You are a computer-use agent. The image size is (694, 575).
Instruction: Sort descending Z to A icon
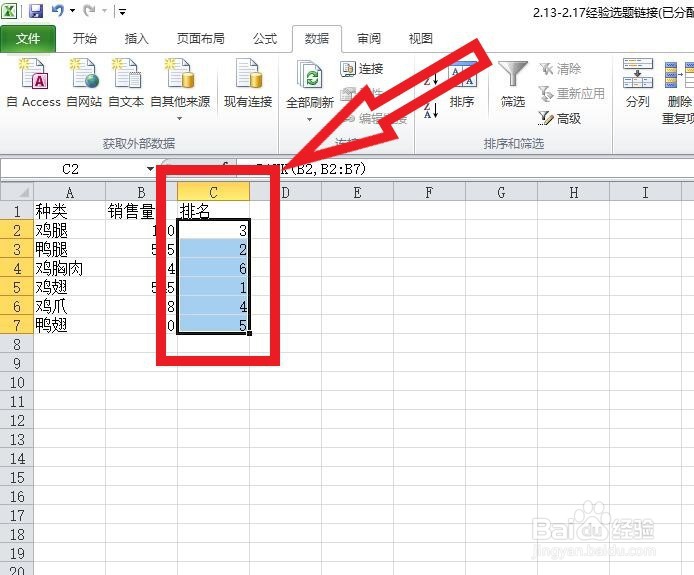pos(431,110)
